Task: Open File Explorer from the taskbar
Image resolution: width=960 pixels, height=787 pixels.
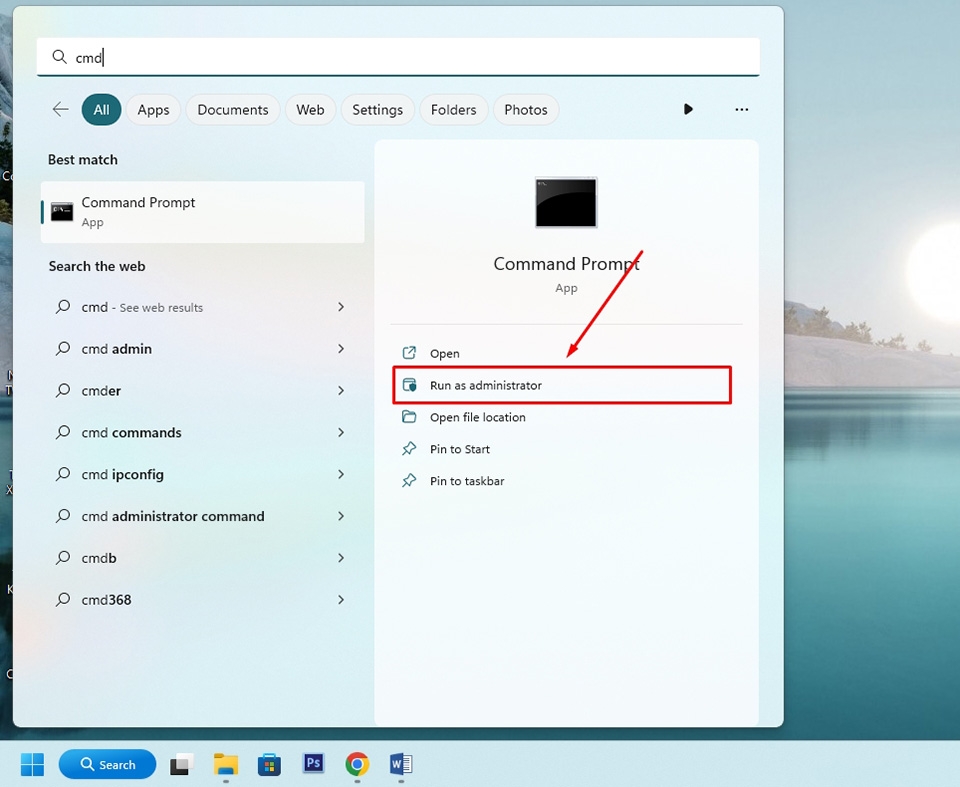Action: pos(225,764)
